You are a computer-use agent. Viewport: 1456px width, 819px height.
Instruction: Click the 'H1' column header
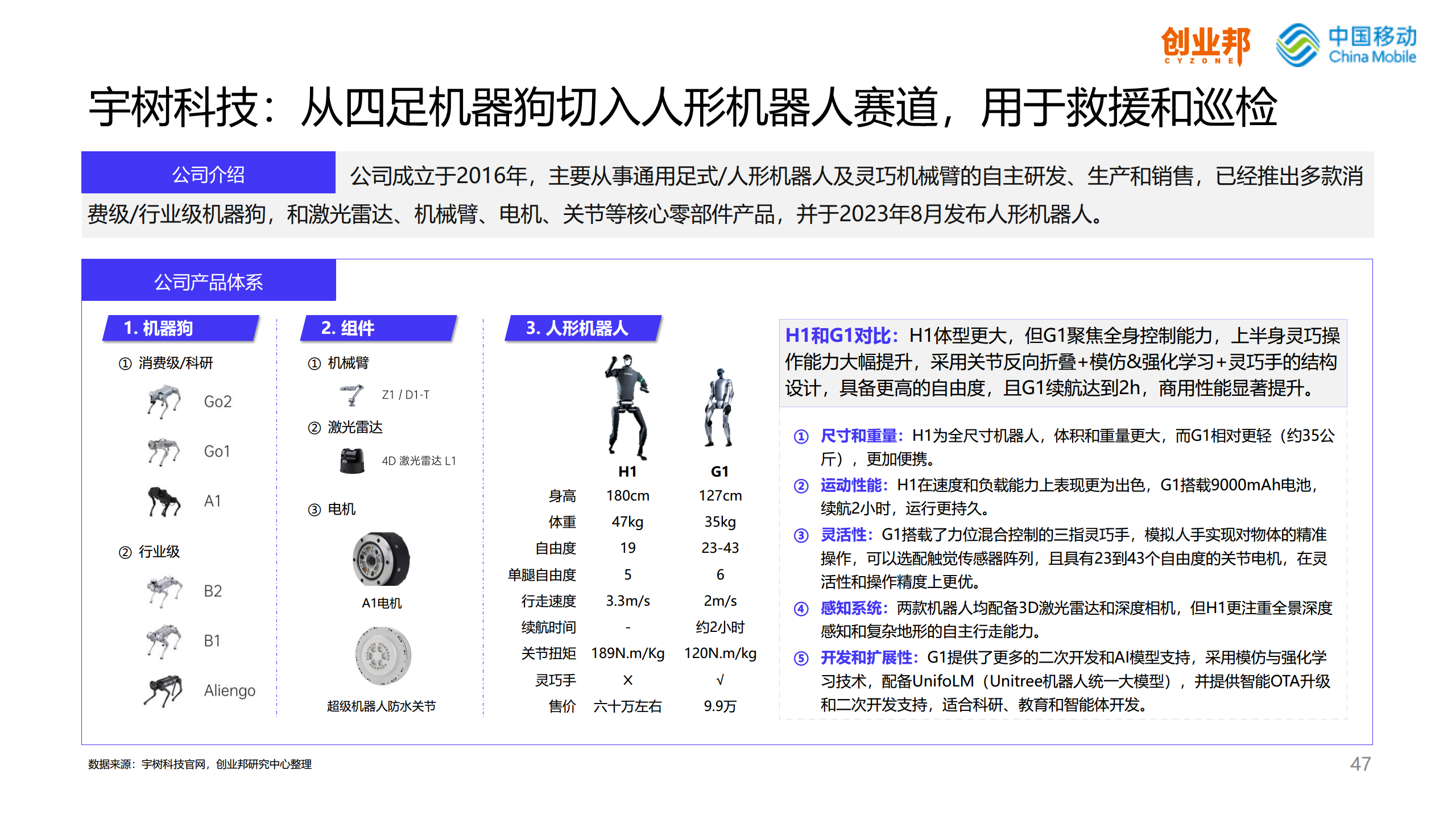(627, 471)
